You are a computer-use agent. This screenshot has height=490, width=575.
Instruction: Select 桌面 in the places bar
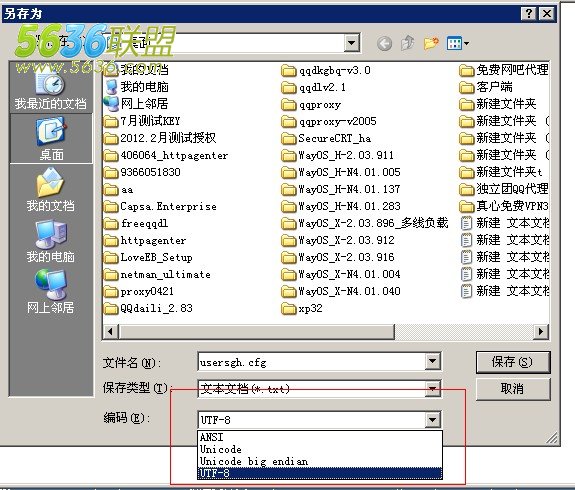point(51,139)
